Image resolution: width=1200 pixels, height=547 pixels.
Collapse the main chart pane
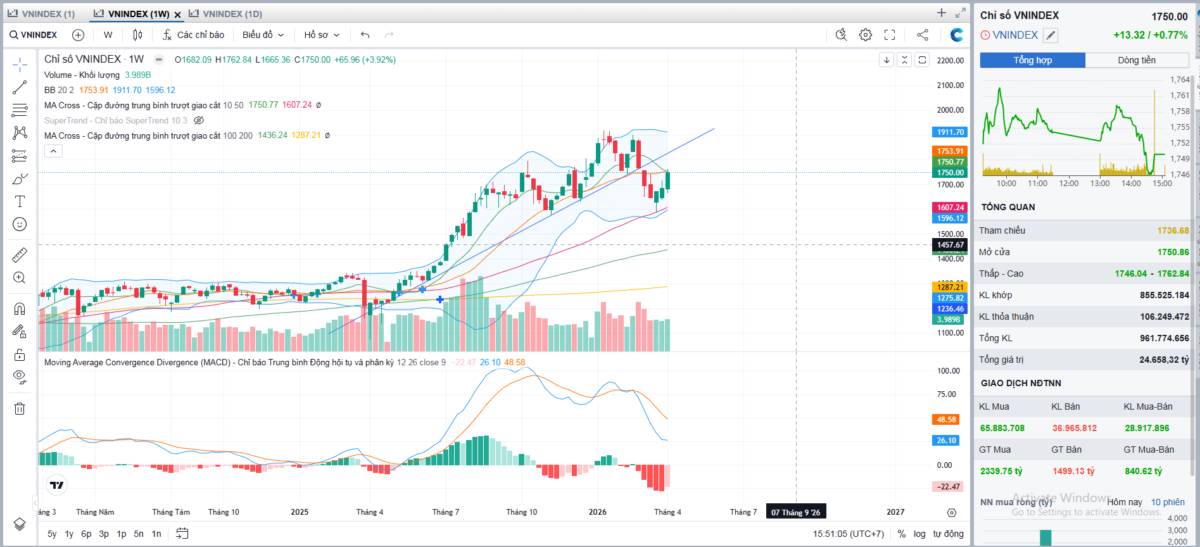coord(904,60)
